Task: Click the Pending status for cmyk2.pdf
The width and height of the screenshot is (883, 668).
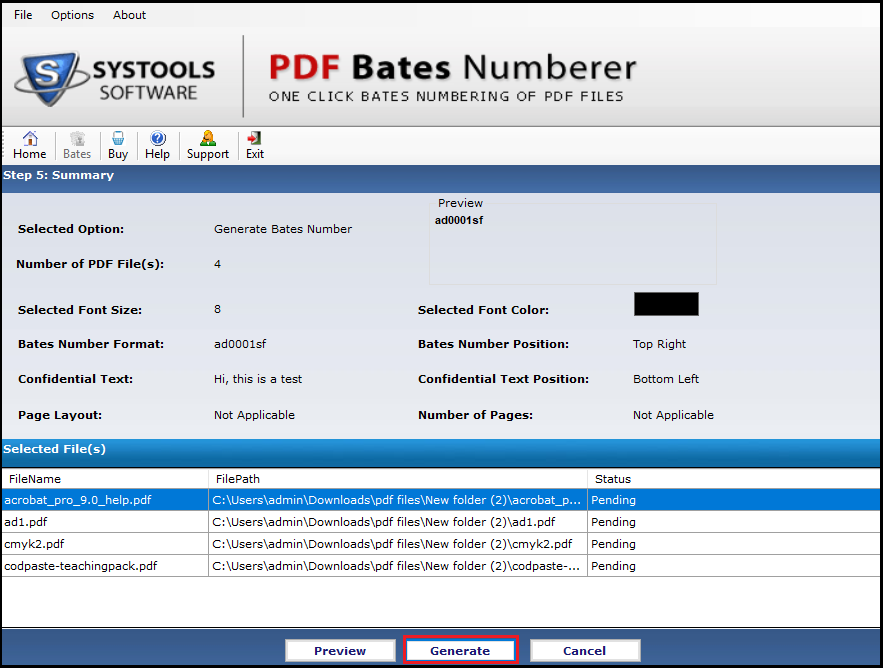Action: click(613, 544)
